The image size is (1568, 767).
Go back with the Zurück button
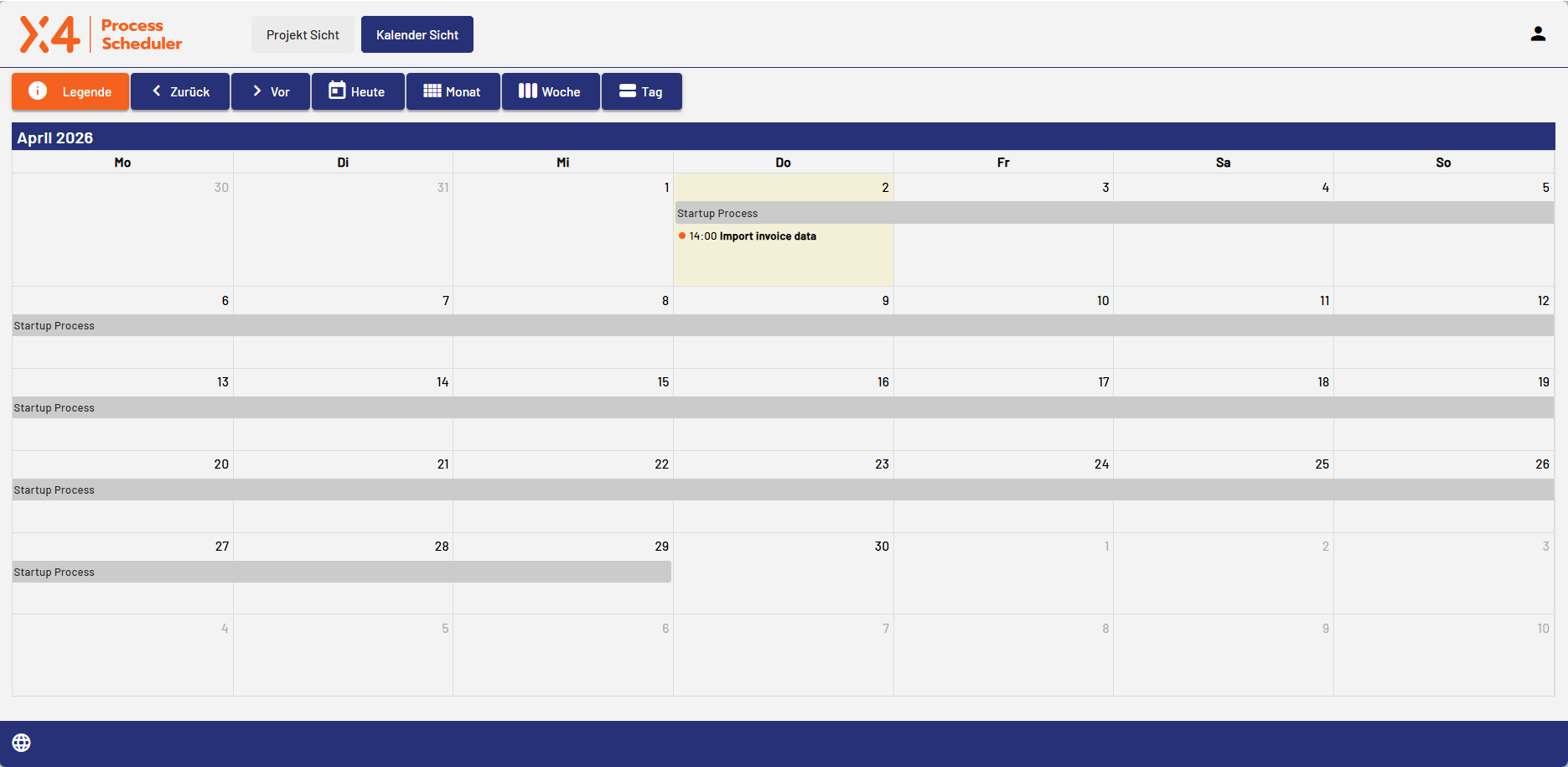[x=180, y=91]
